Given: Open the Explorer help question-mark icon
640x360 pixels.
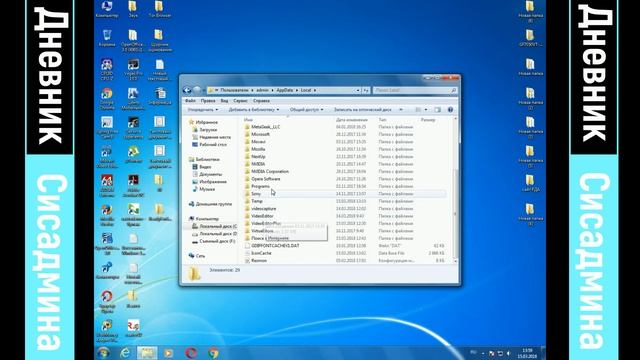Looking at the screenshot, I should coord(451,110).
